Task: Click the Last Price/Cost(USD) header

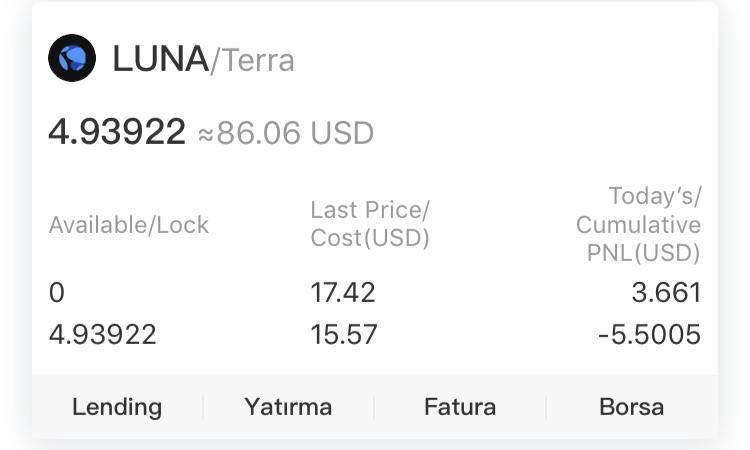Action: 370,224
